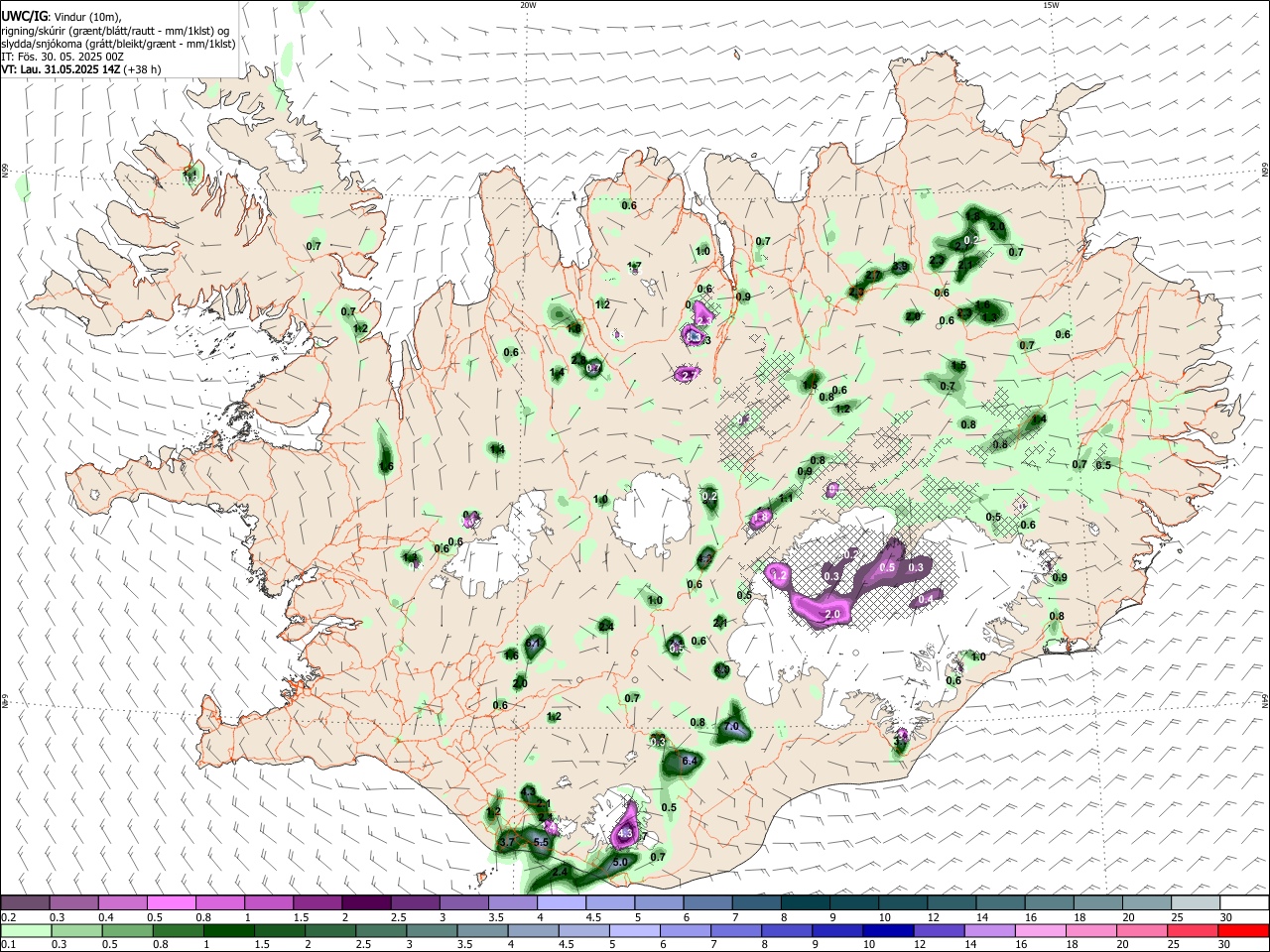Click the '0.1' label under the rain legend
Image resolution: width=1270 pixels, height=952 pixels.
tap(8, 945)
